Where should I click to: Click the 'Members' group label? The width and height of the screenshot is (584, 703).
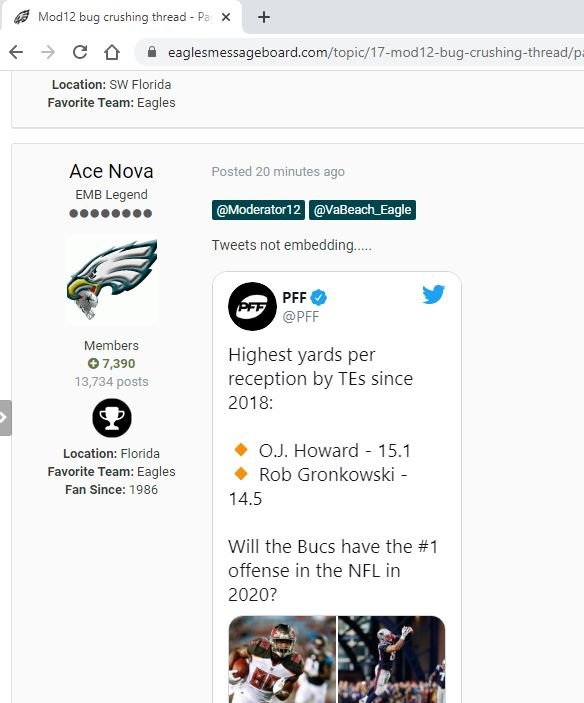coord(111,346)
